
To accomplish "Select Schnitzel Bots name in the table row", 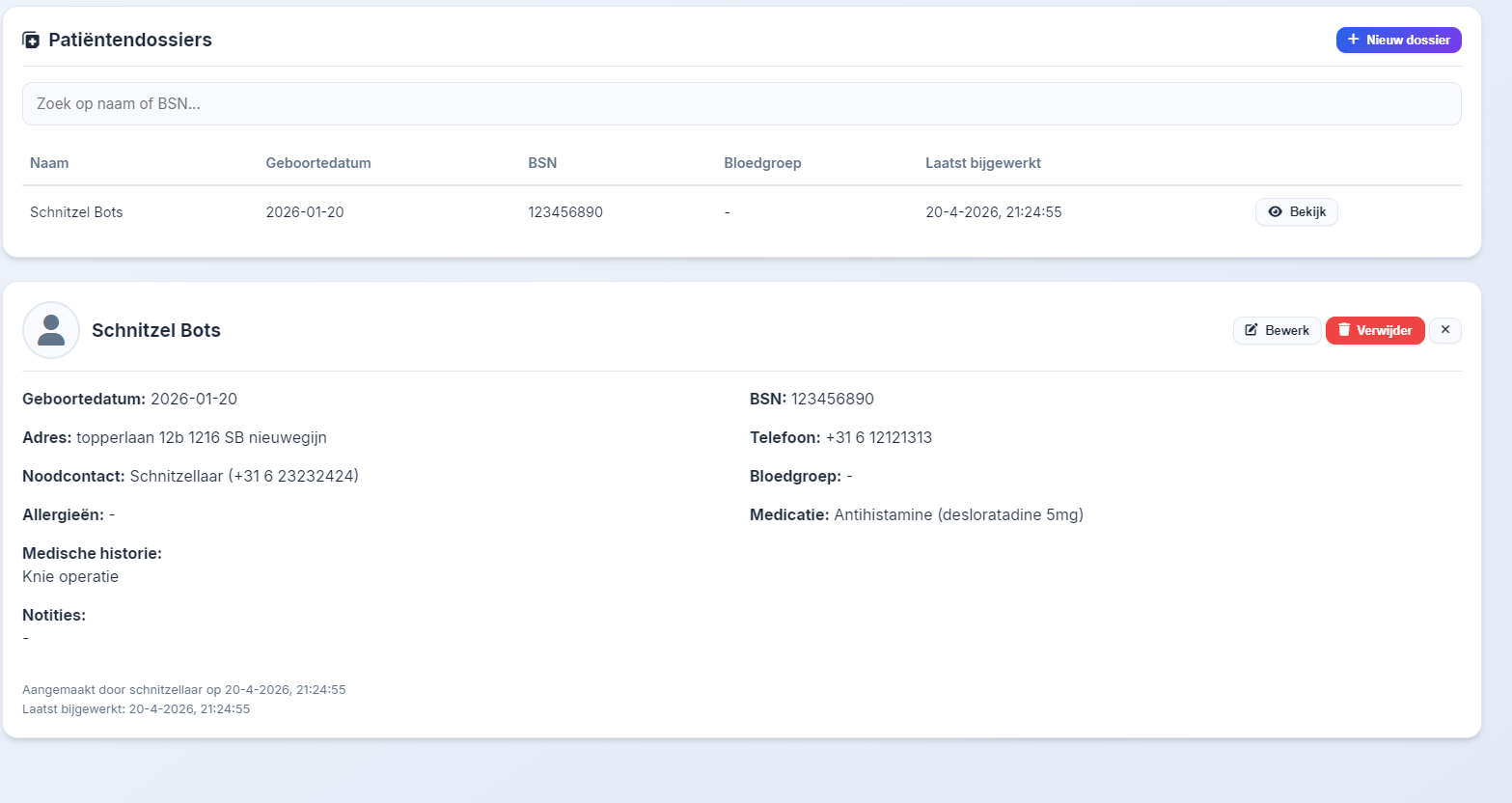I will (76, 212).
